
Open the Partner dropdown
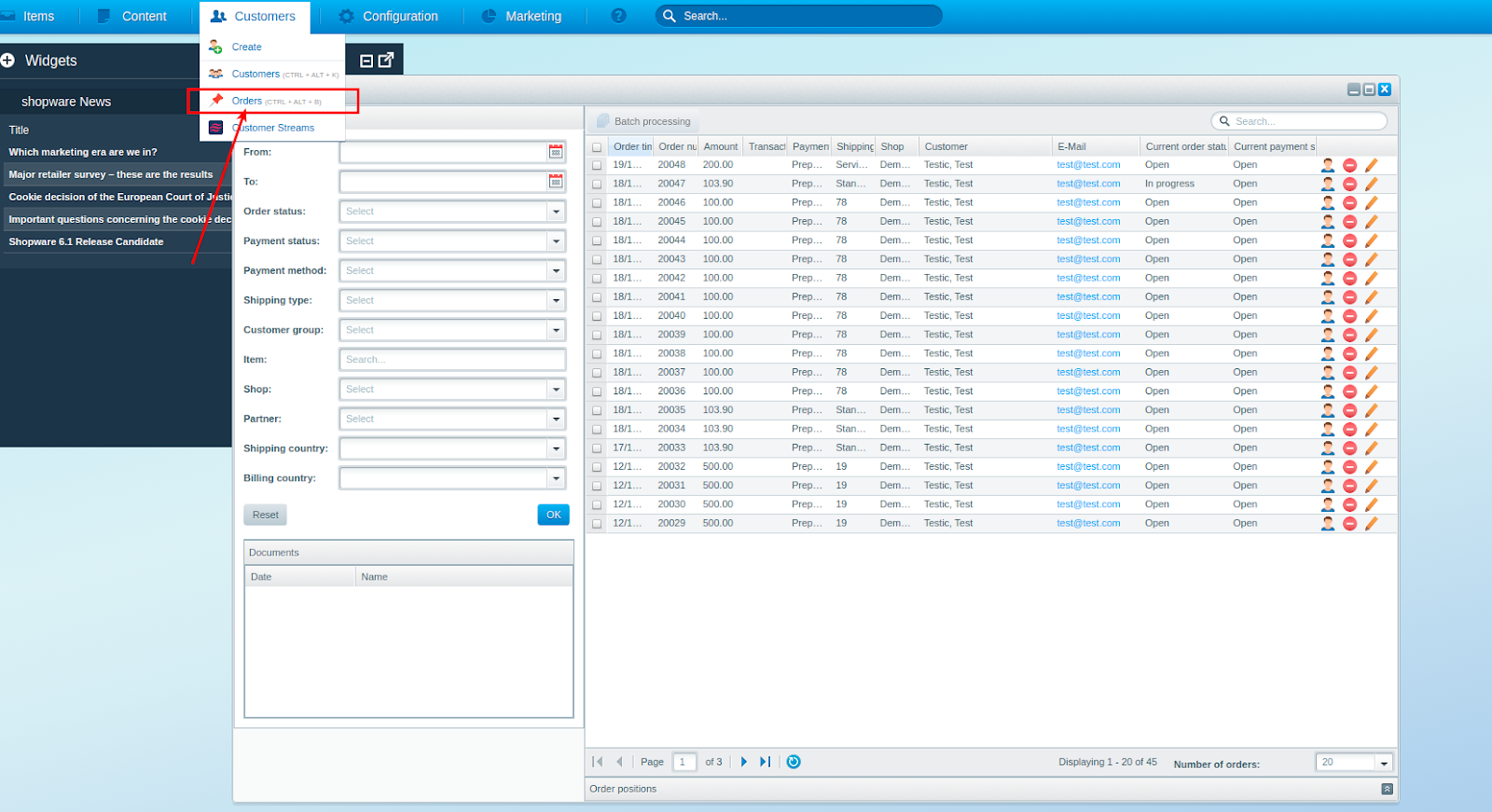[x=556, y=420]
